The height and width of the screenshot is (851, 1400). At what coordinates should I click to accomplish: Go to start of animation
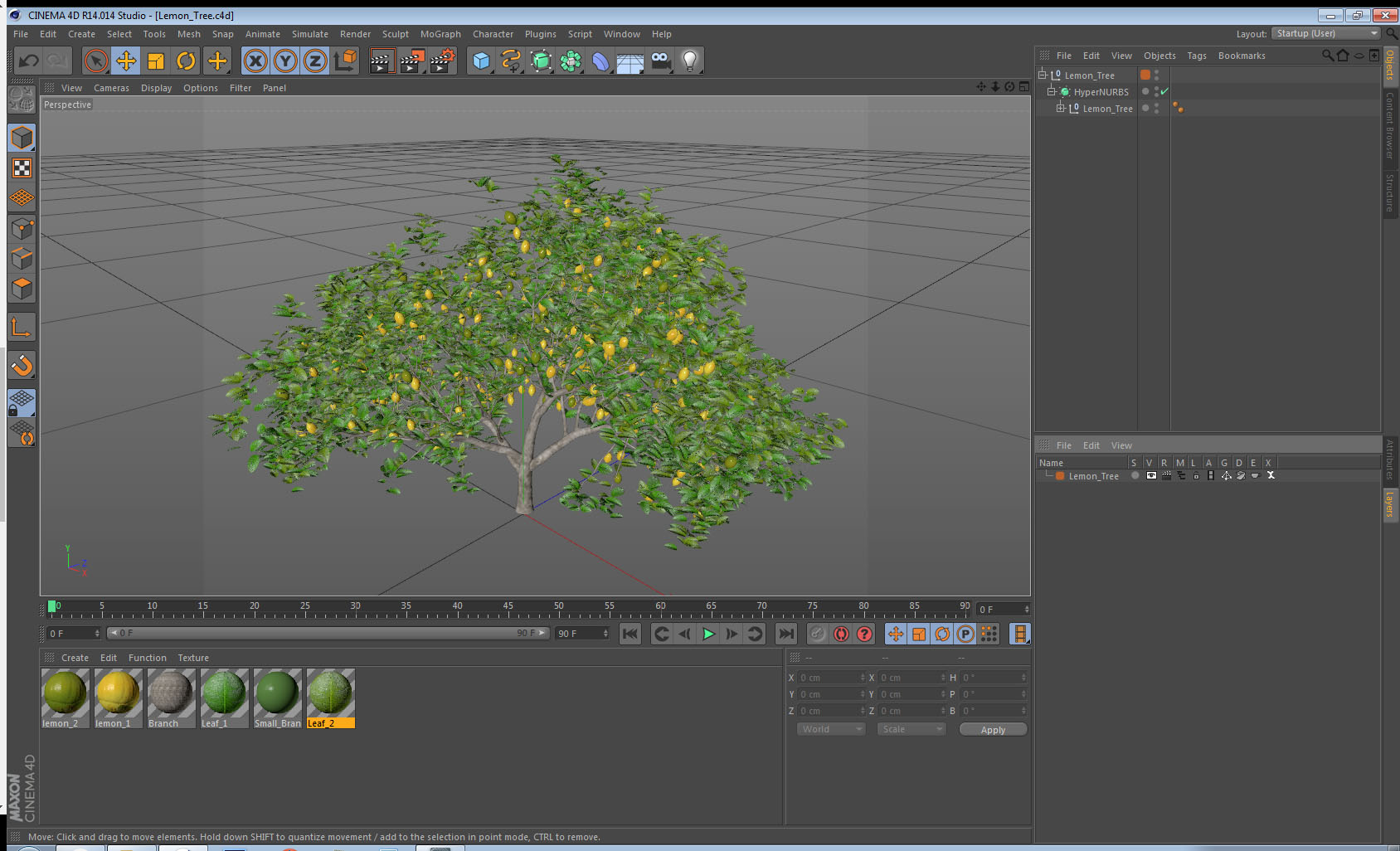pos(630,635)
